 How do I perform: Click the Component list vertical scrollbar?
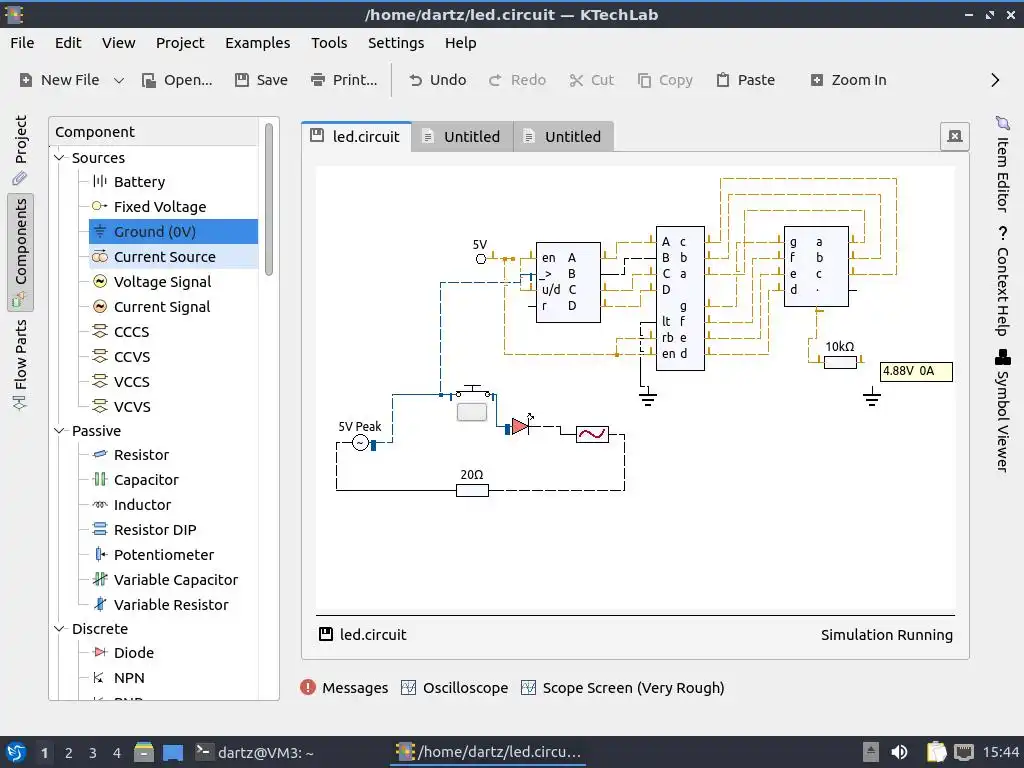(268, 199)
